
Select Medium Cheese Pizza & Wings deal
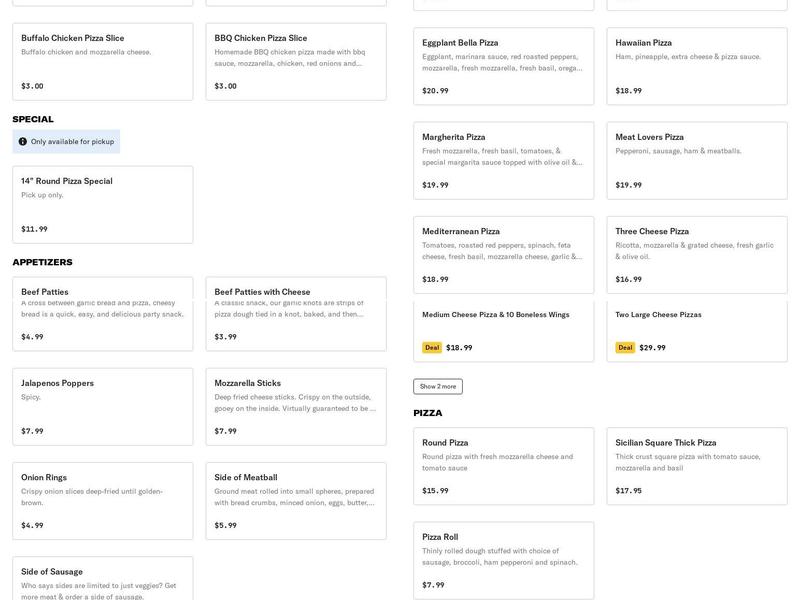(503, 330)
